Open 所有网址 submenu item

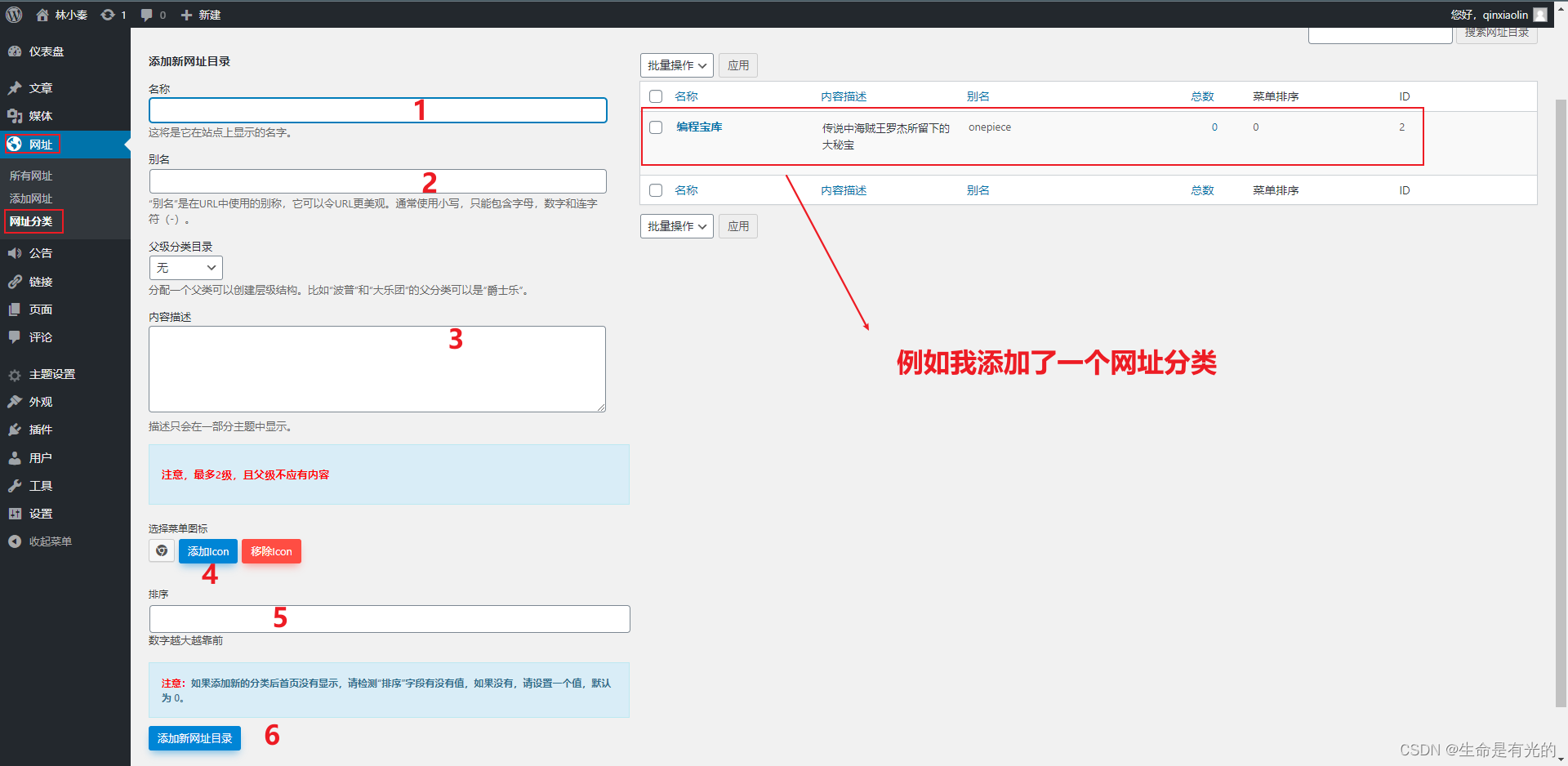pyautogui.click(x=31, y=176)
